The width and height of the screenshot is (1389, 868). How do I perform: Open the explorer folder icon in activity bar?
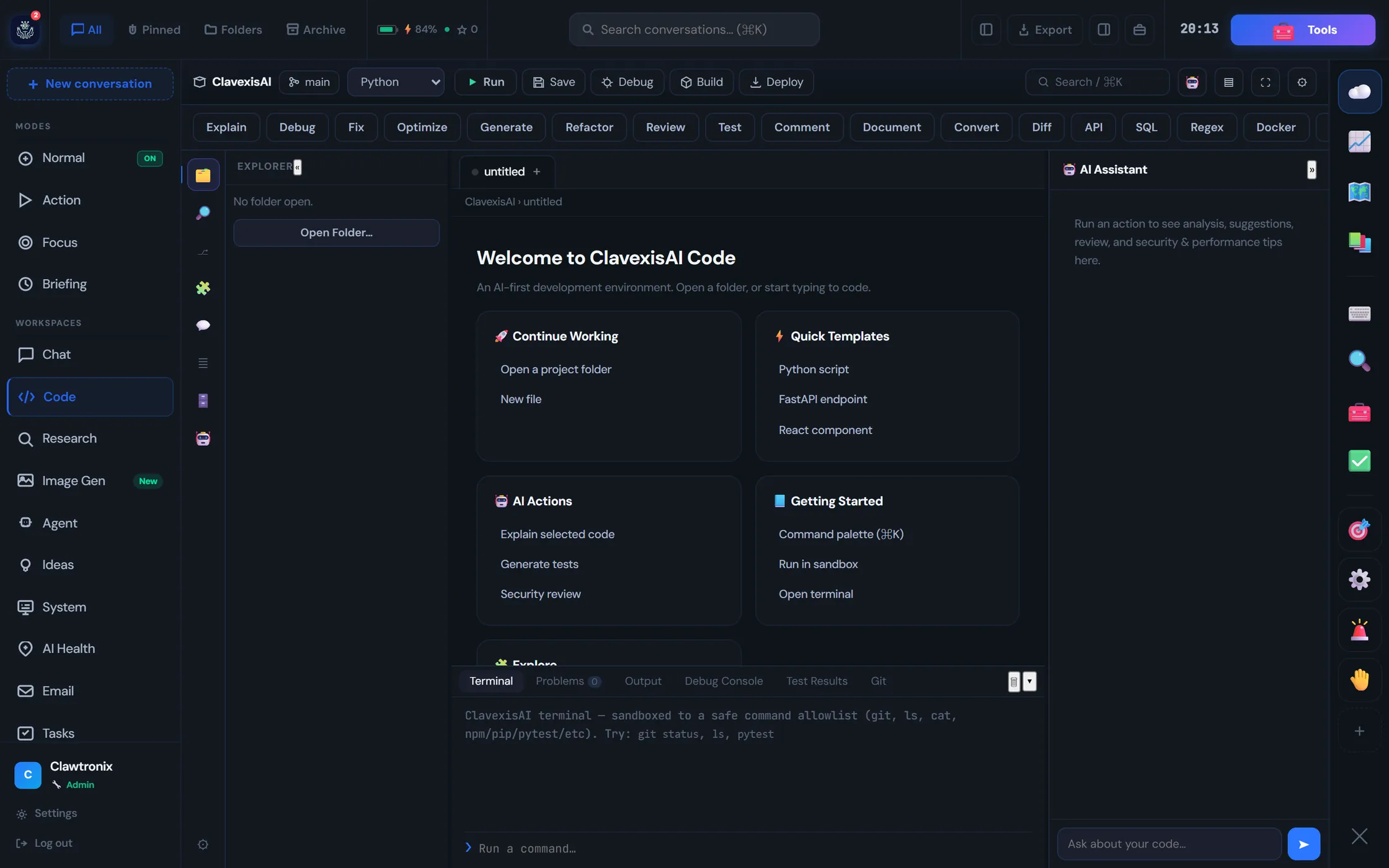pos(203,175)
